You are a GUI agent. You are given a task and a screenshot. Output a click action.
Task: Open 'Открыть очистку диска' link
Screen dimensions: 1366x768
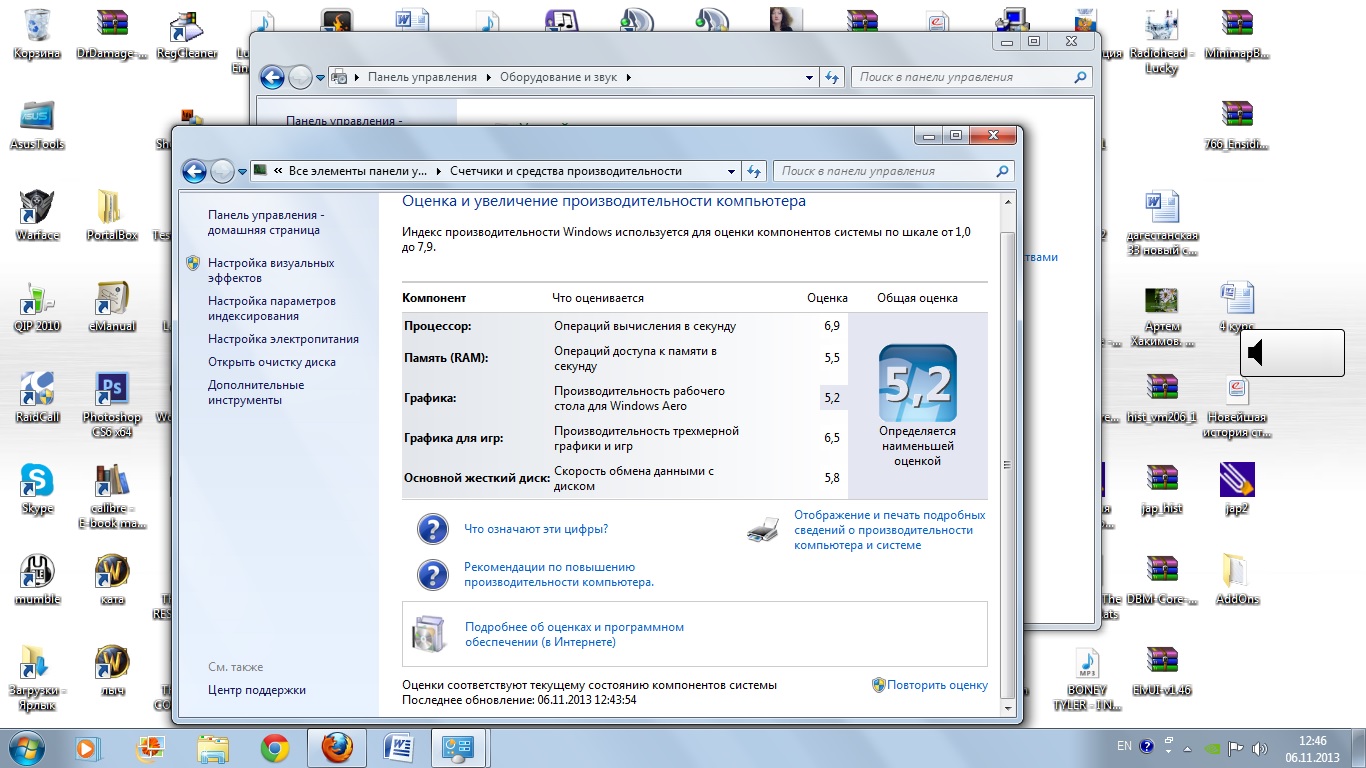(x=272, y=362)
